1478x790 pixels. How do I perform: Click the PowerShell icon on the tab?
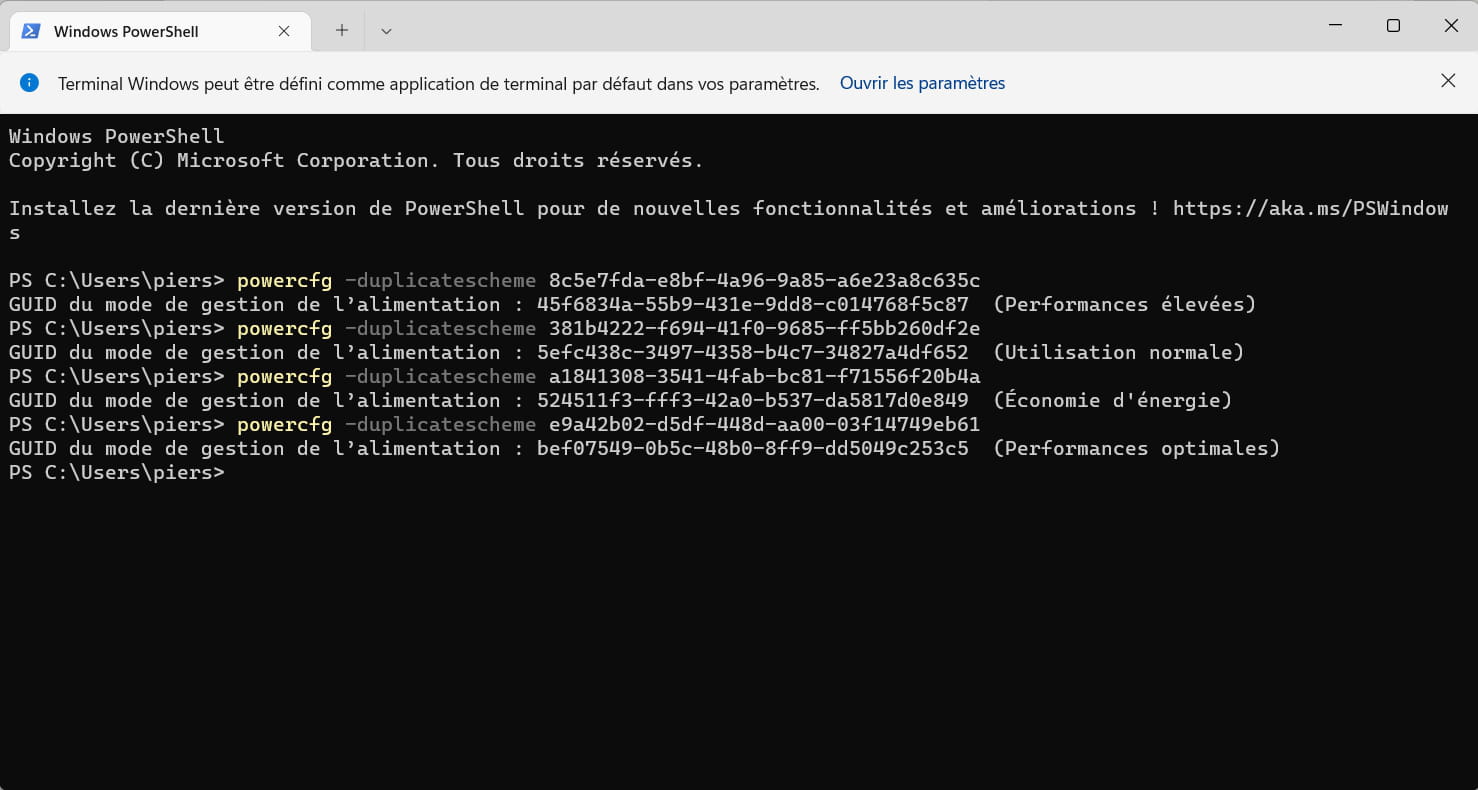(x=31, y=31)
